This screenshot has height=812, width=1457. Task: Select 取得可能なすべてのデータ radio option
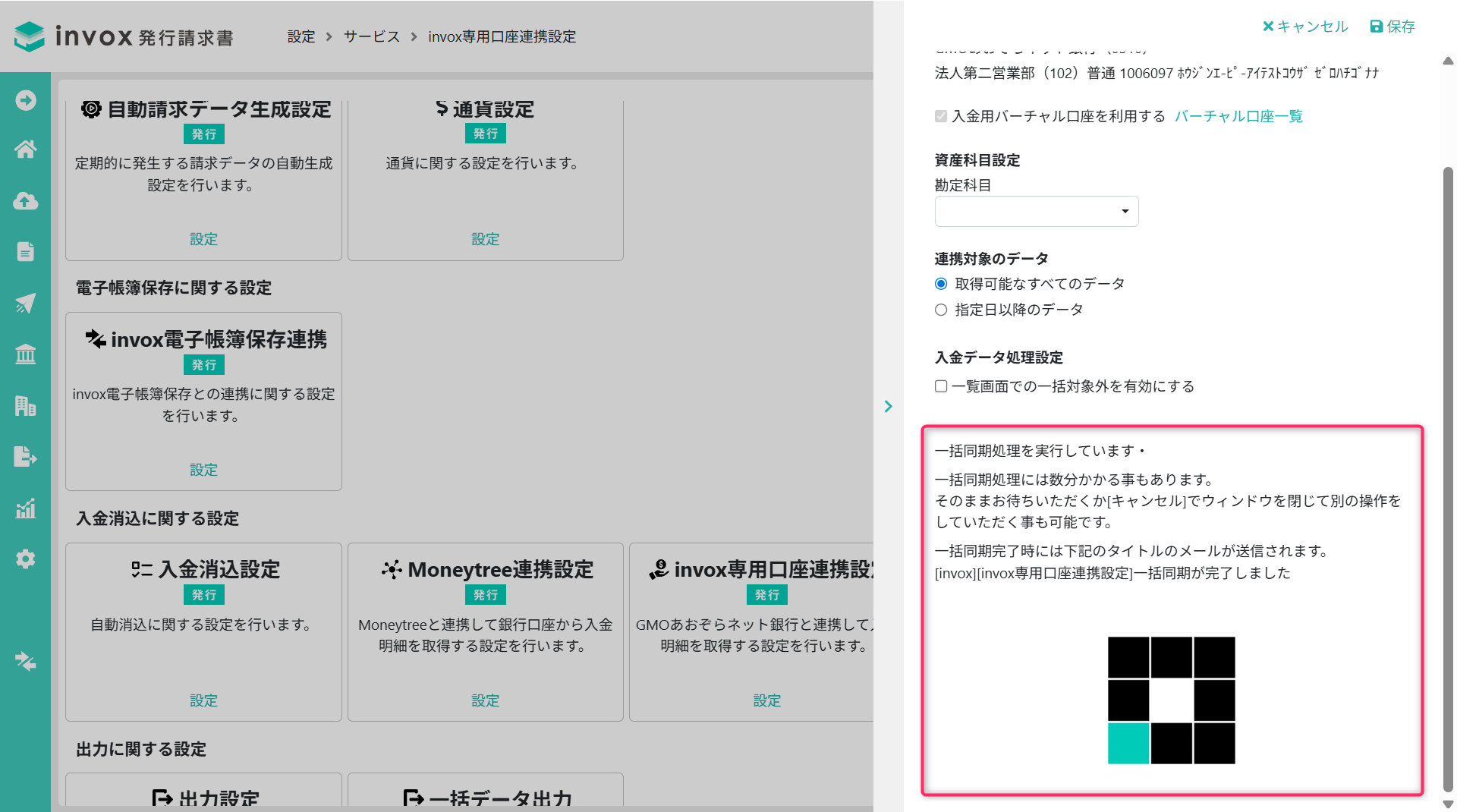tap(941, 284)
